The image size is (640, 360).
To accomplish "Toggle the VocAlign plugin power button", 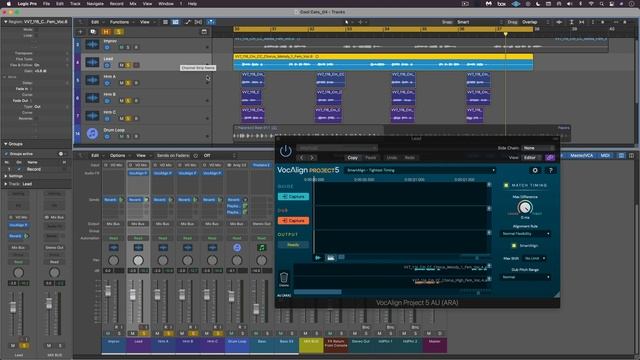I will point(285,151).
